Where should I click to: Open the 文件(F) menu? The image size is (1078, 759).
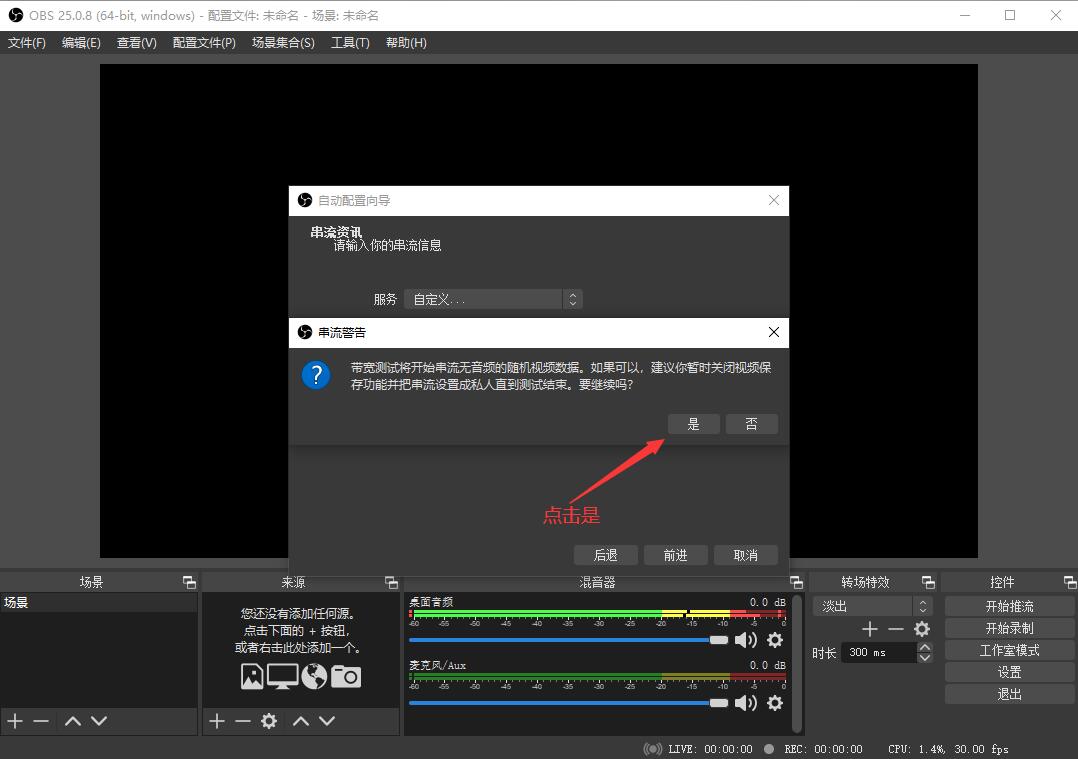(x=27, y=43)
